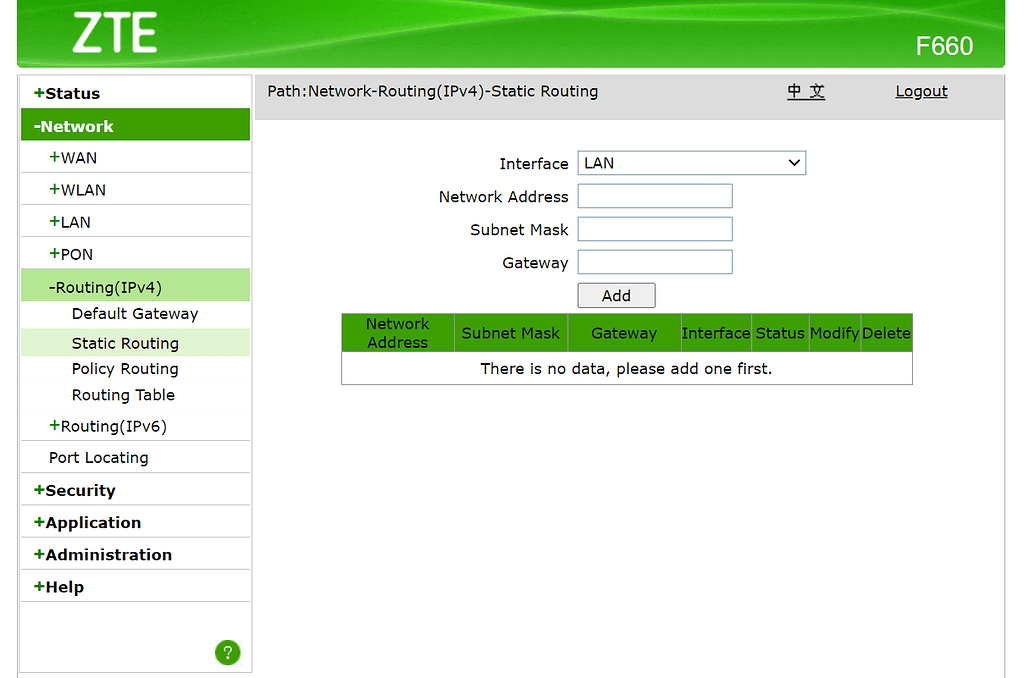Go to the Routing Table page

[123, 395]
